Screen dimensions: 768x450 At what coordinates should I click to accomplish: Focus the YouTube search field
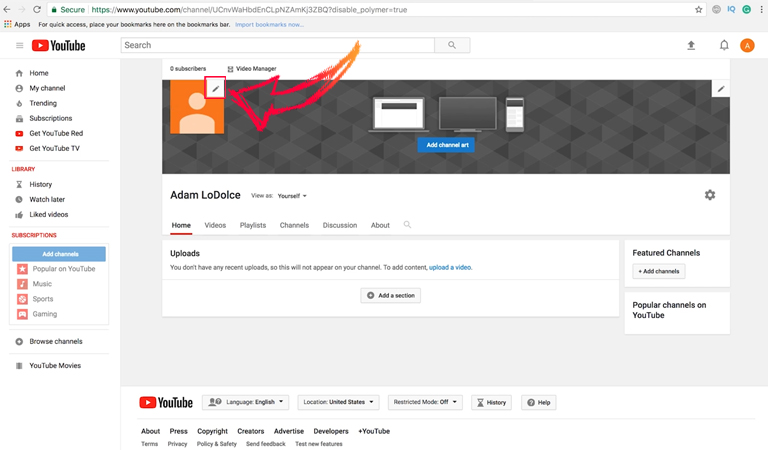pos(278,45)
